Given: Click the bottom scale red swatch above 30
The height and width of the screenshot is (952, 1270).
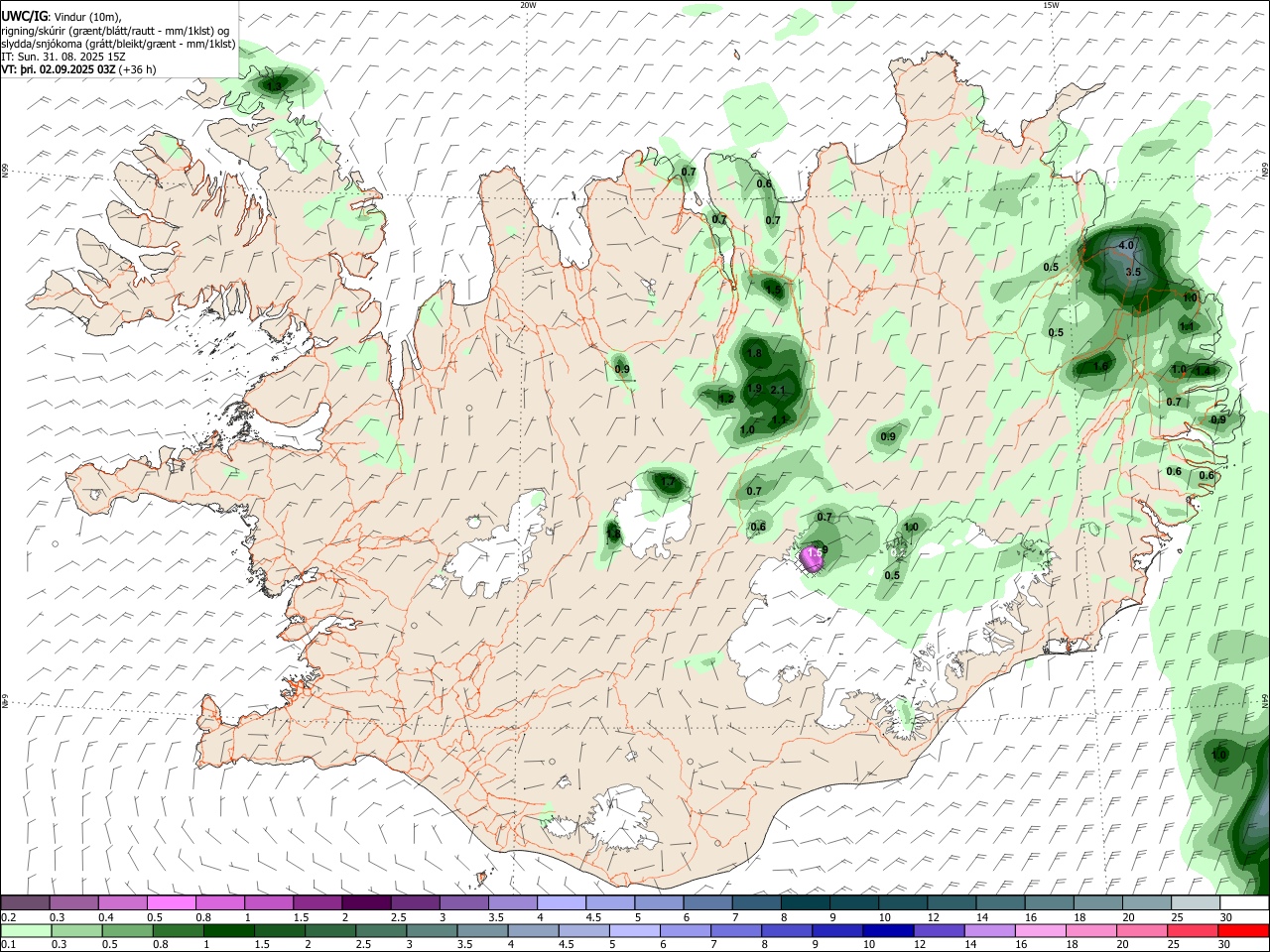Looking at the screenshot, I should pyautogui.click(x=1244, y=930).
